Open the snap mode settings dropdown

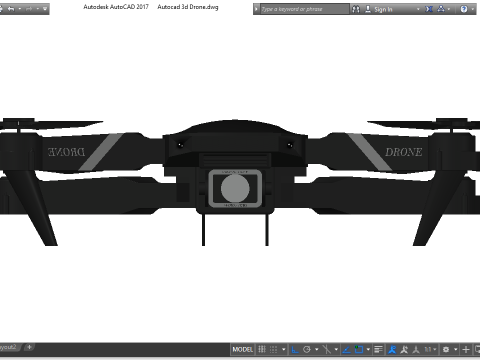coord(284,349)
